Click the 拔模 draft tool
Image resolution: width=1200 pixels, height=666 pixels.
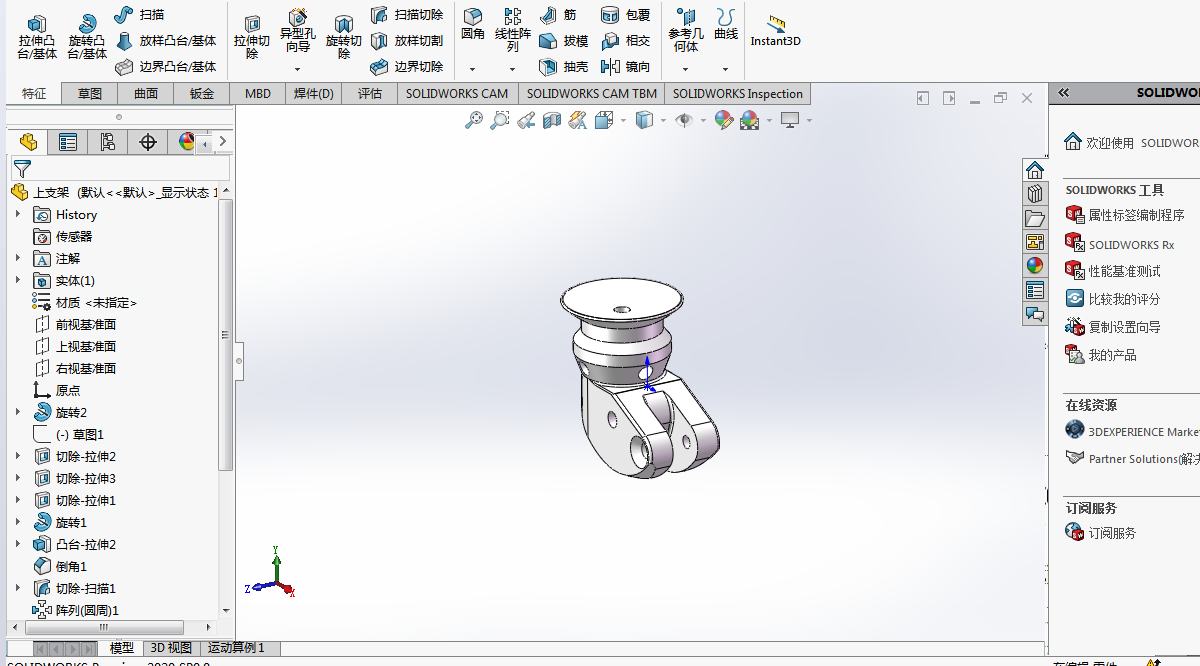563,41
